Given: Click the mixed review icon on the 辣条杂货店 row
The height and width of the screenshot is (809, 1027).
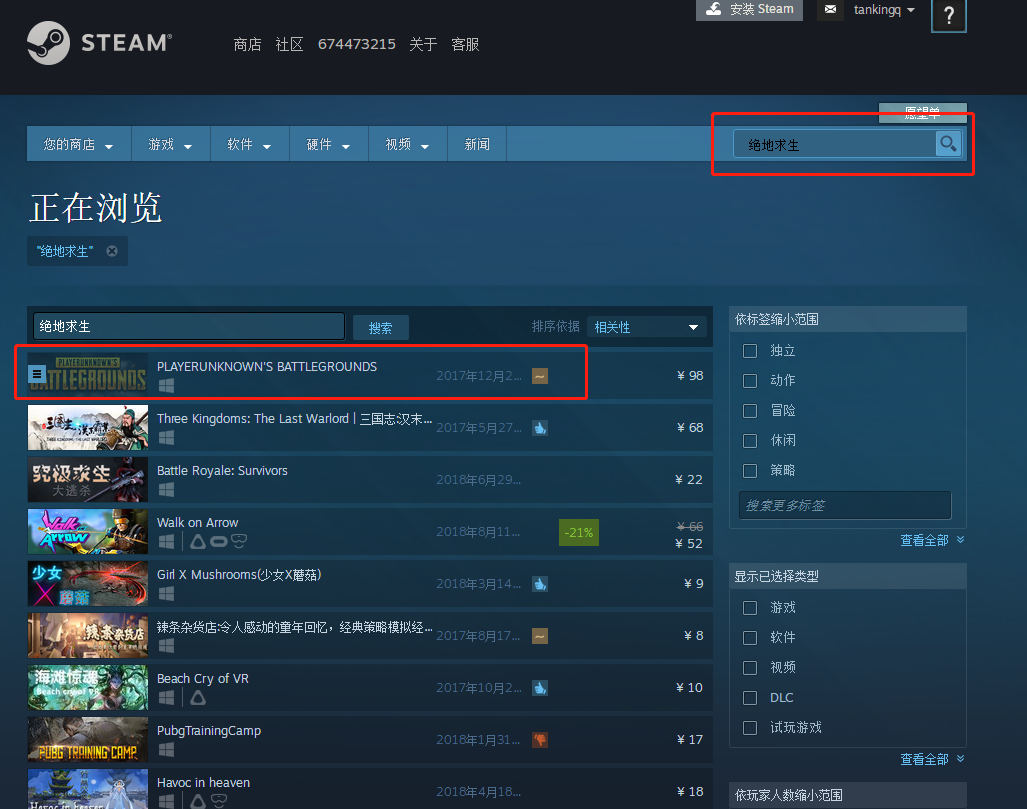Looking at the screenshot, I should (540, 636).
